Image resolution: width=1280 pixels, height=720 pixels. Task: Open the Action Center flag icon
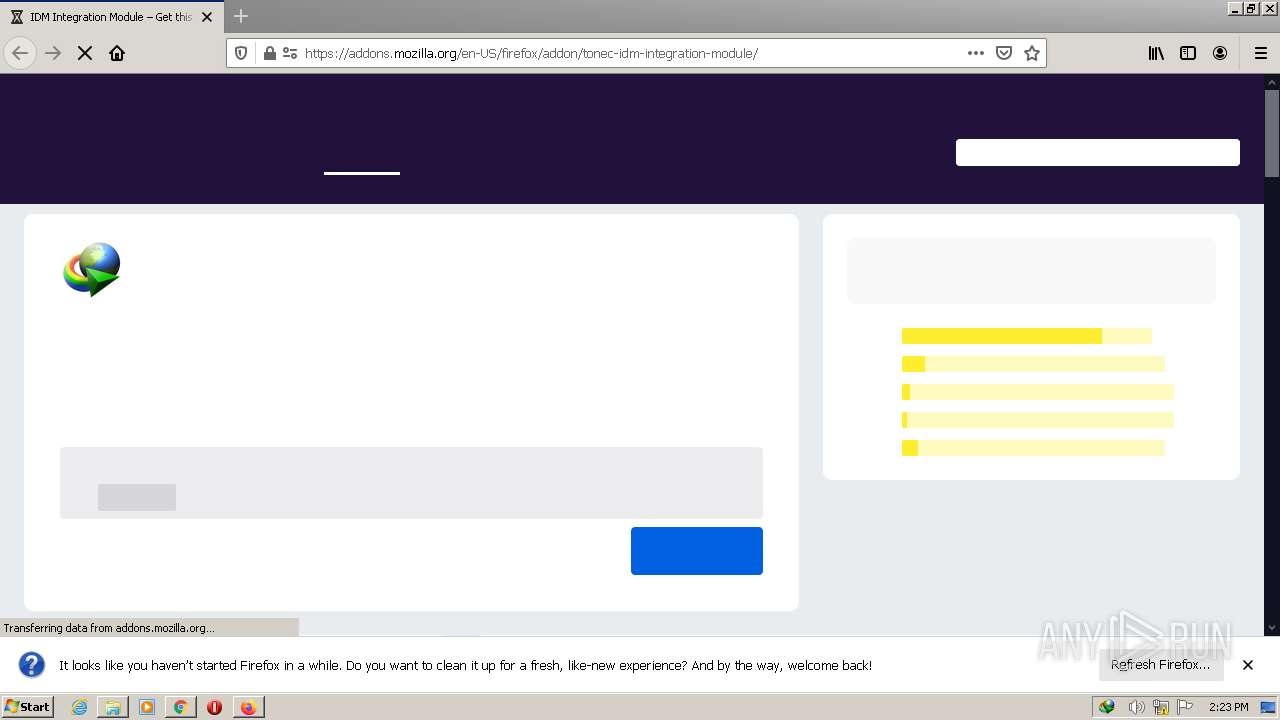pos(1186,707)
